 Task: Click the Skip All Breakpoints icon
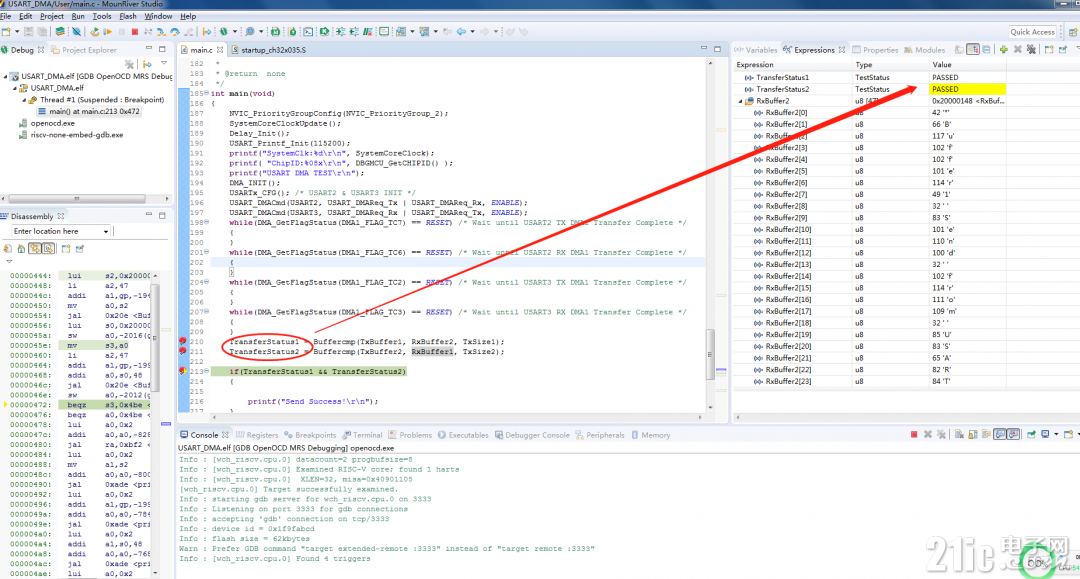tap(76, 32)
